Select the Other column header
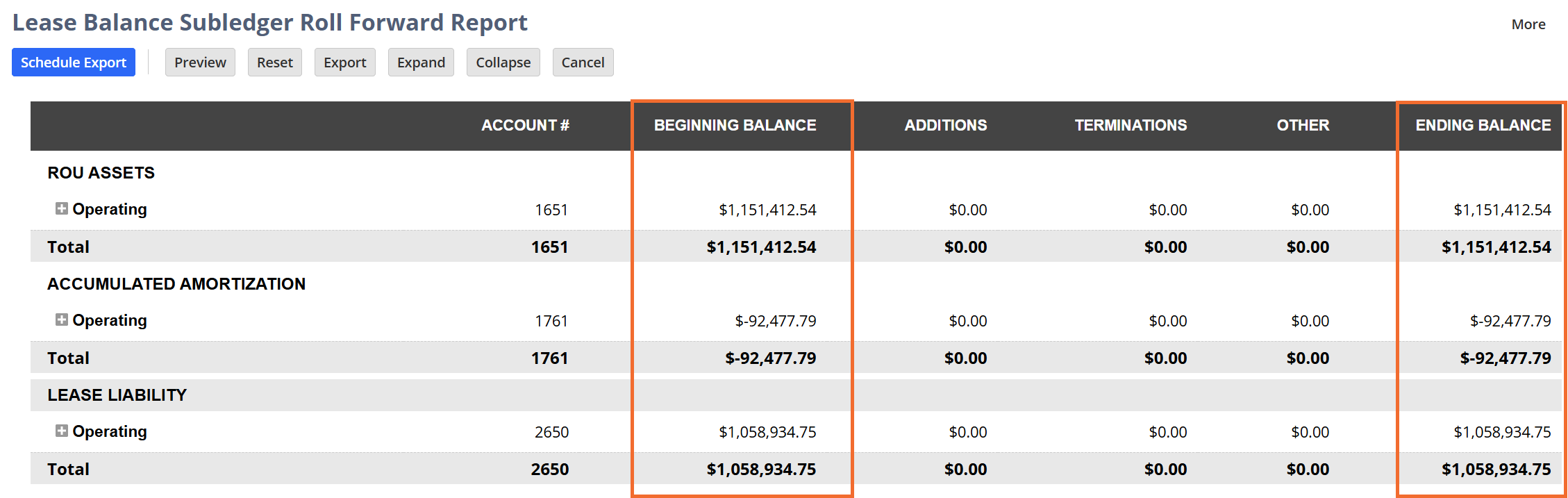Screen dimensions: 1568x498 tap(1303, 125)
